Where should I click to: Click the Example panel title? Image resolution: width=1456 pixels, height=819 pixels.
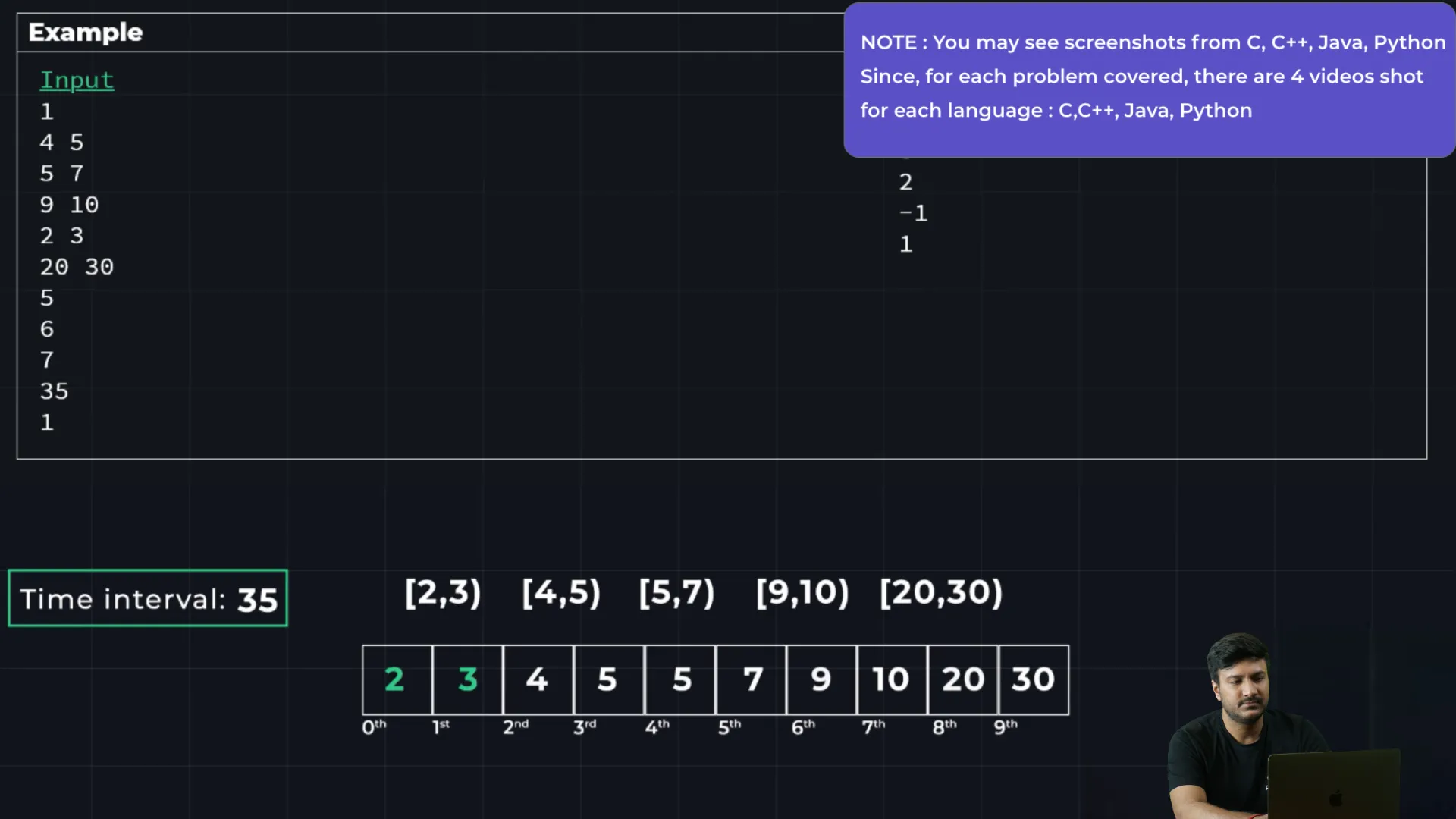tap(86, 33)
